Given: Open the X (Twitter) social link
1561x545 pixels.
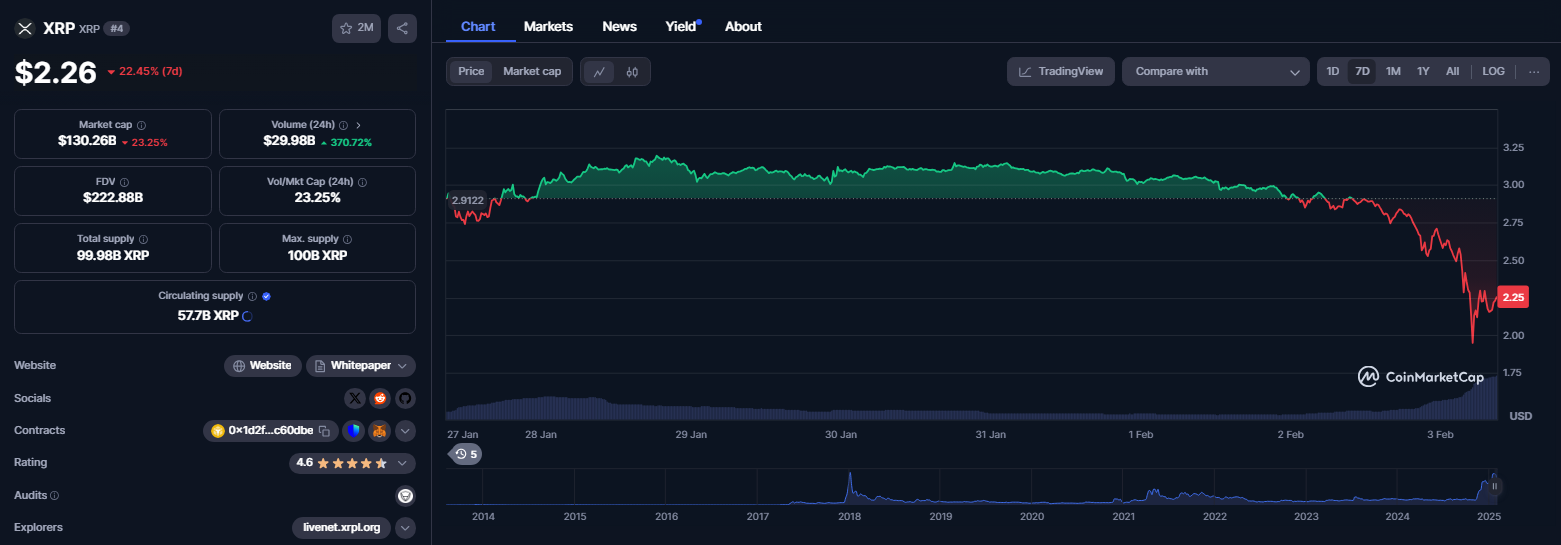Looking at the screenshot, I should tap(355, 398).
